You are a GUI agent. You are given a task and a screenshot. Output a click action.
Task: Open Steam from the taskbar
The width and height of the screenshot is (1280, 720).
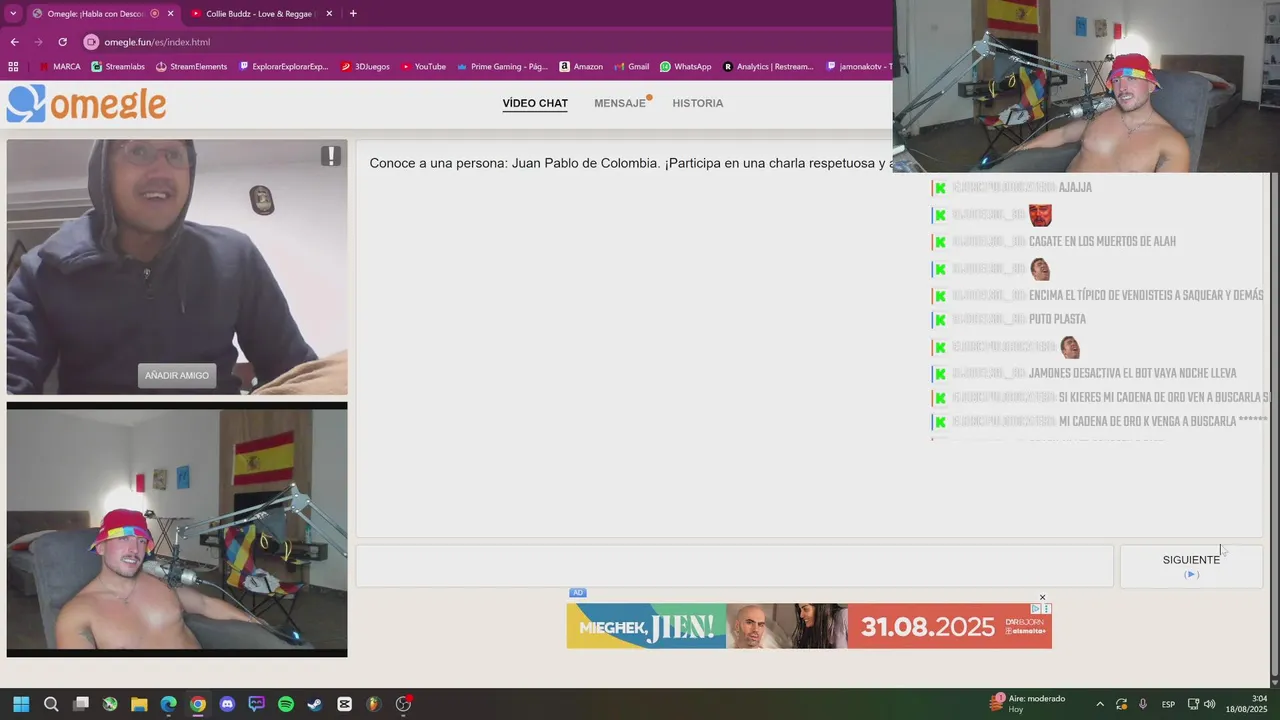pyautogui.click(x=315, y=704)
